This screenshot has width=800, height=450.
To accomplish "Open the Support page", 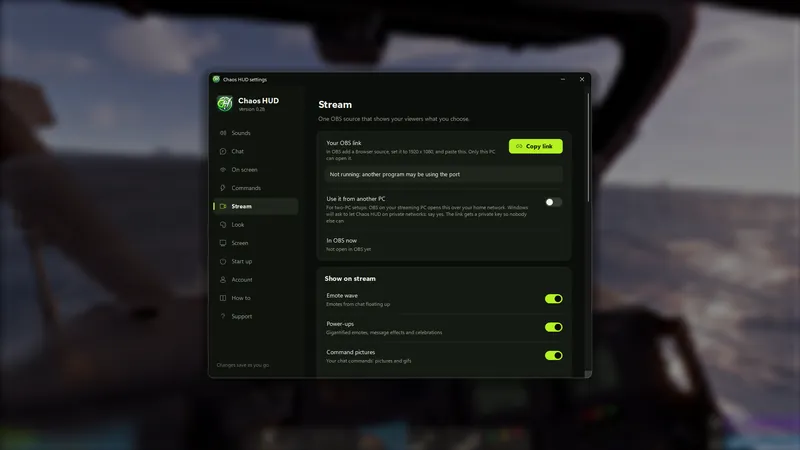I will [x=256, y=316].
